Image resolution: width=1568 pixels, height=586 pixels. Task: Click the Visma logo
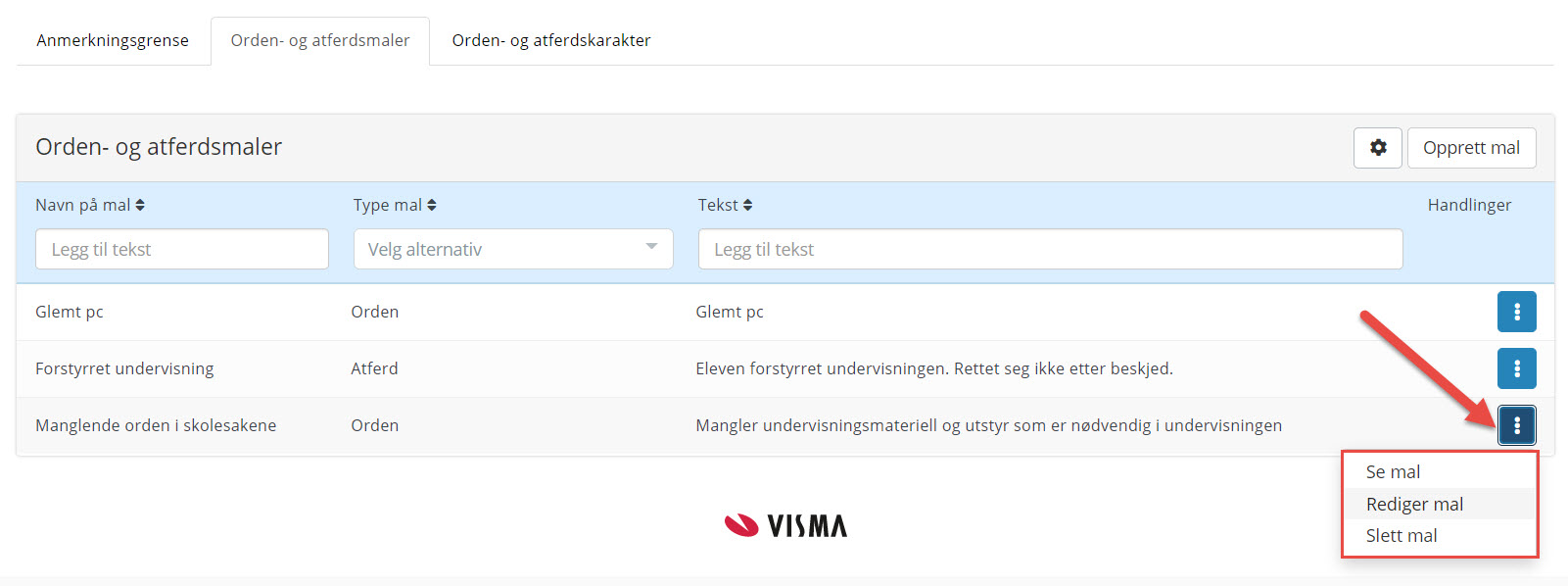coord(785,526)
